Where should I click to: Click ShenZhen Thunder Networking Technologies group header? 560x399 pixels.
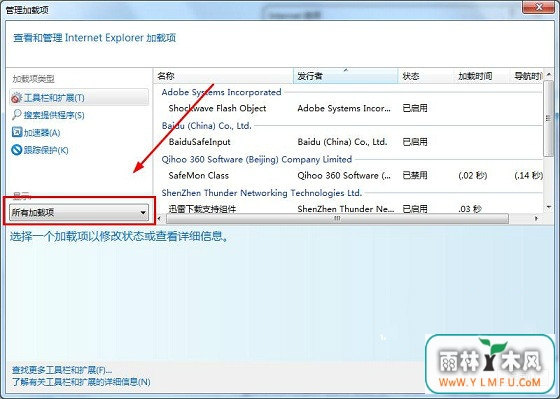pyautogui.click(x=261, y=193)
